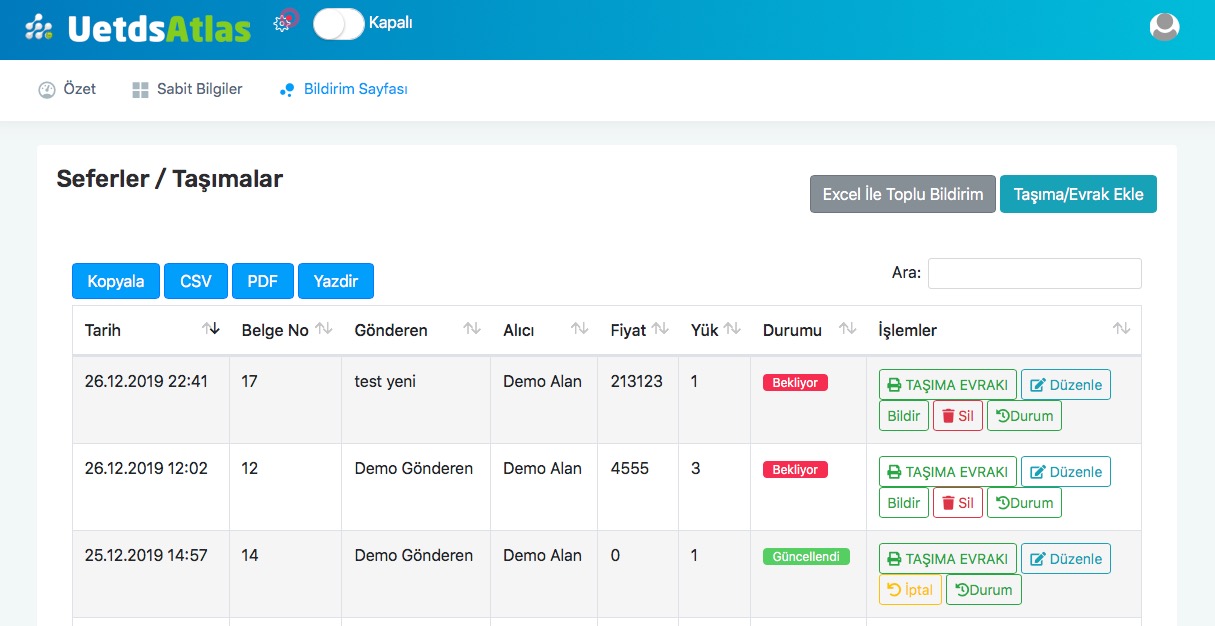Go to the Özet menu item
This screenshot has width=1215, height=626.
[67, 89]
